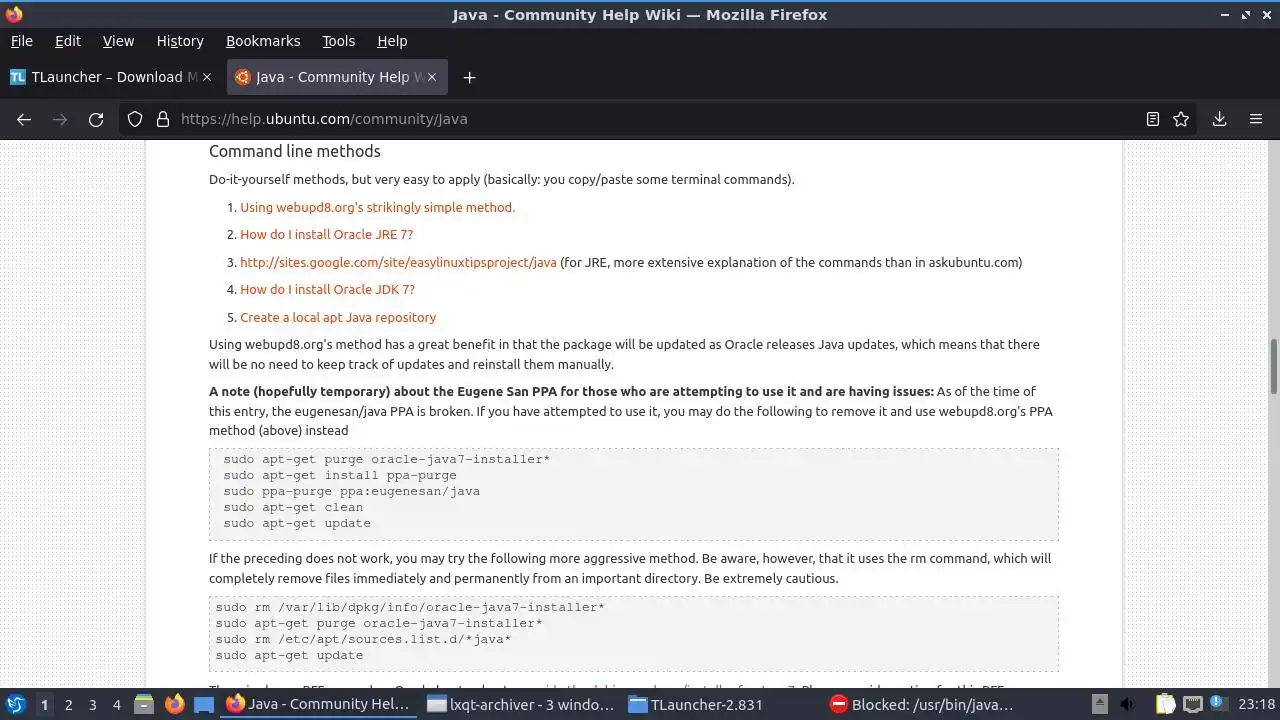Viewport: 1280px width, 720px height.
Task: Click the forward navigation arrow
Action: coord(60,119)
